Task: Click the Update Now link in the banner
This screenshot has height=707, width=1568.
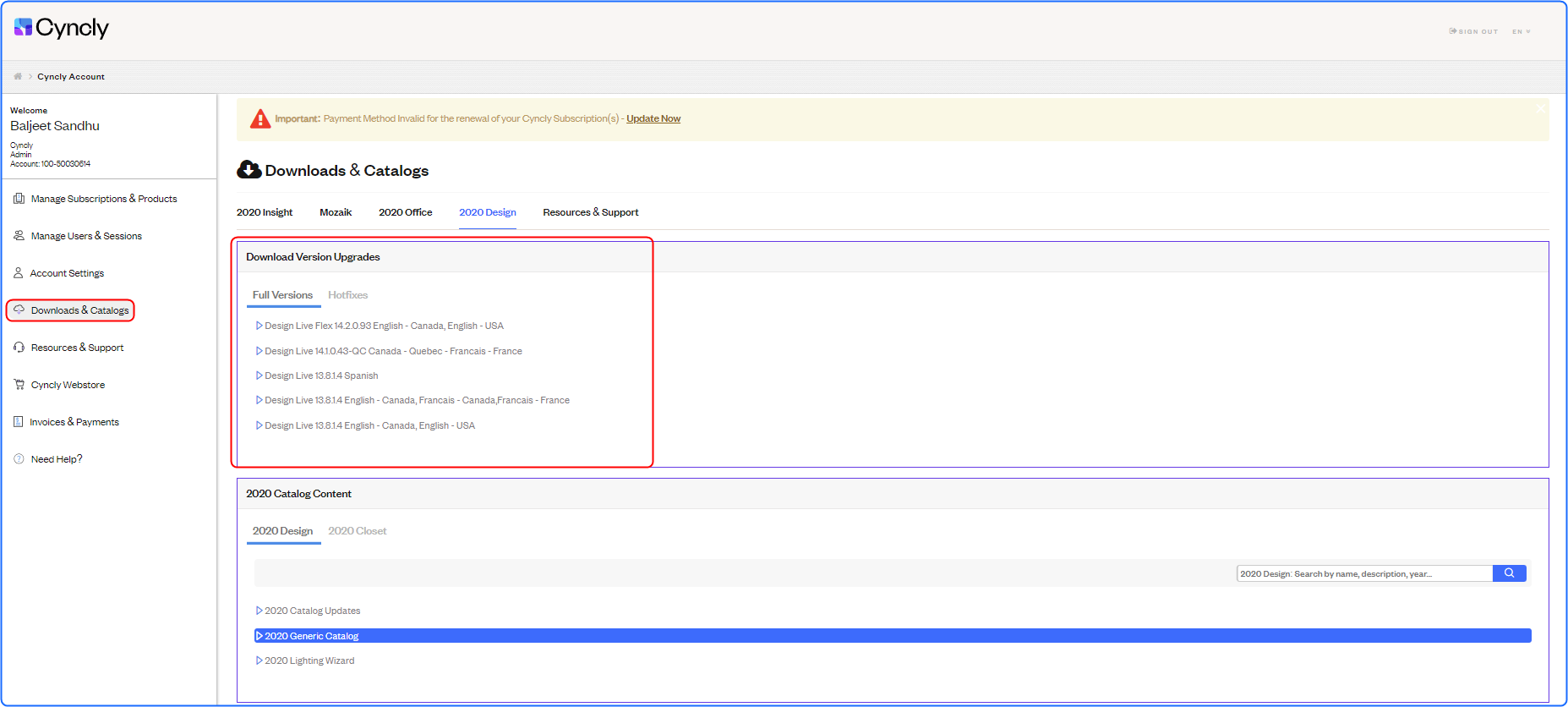Action: (653, 118)
